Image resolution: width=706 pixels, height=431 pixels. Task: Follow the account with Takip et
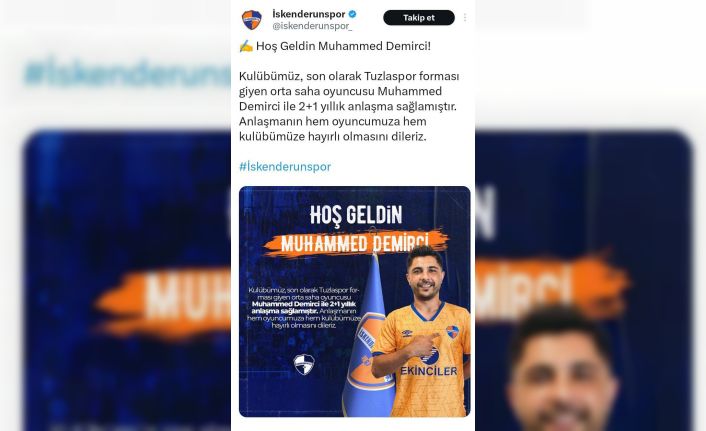point(419,18)
